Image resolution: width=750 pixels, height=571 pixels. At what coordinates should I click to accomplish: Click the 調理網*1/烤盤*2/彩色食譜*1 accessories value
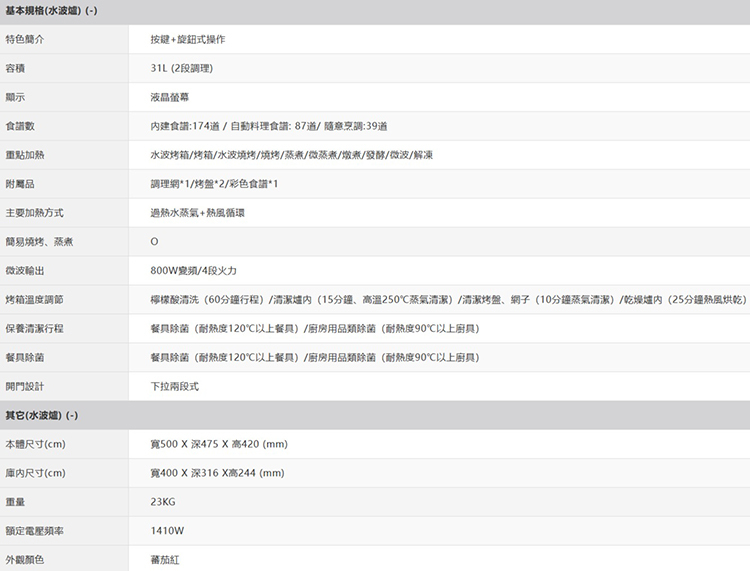(x=214, y=184)
